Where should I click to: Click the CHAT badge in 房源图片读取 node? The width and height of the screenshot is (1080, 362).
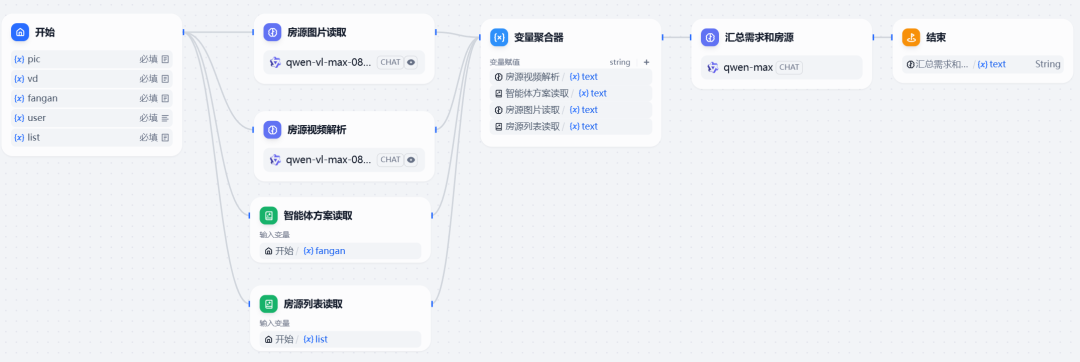coord(391,62)
